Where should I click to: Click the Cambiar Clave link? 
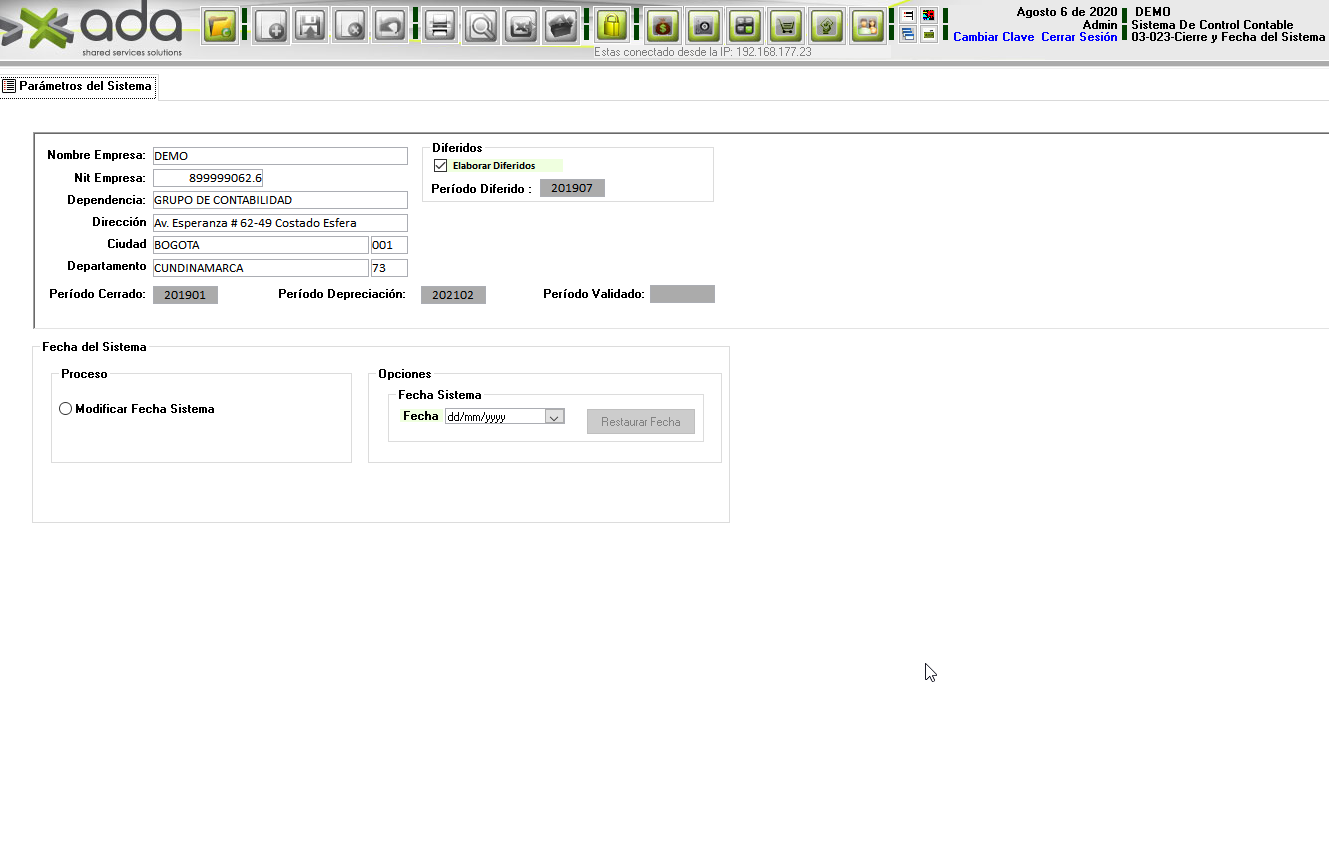click(993, 37)
